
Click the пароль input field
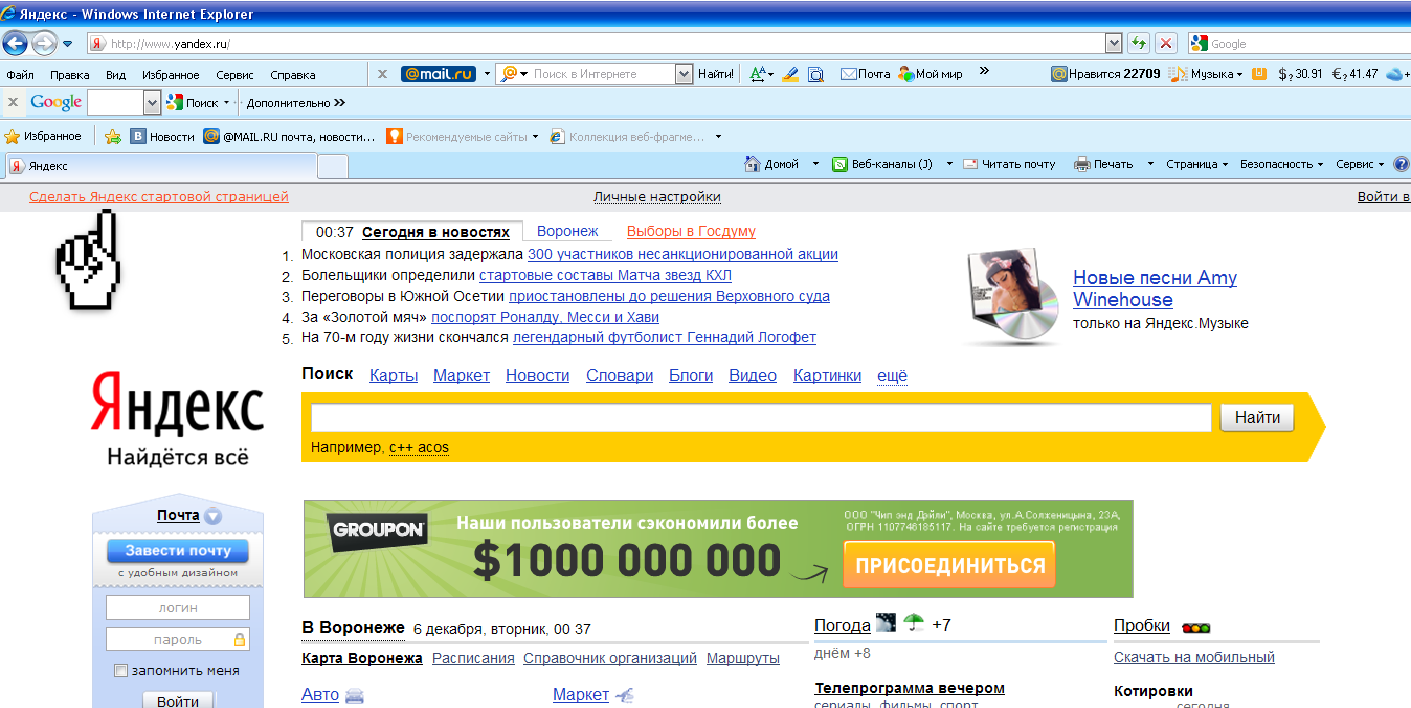[x=178, y=640]
